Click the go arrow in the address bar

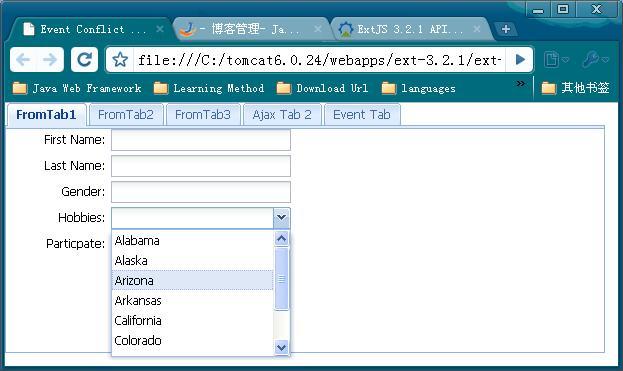click(520, 60)
